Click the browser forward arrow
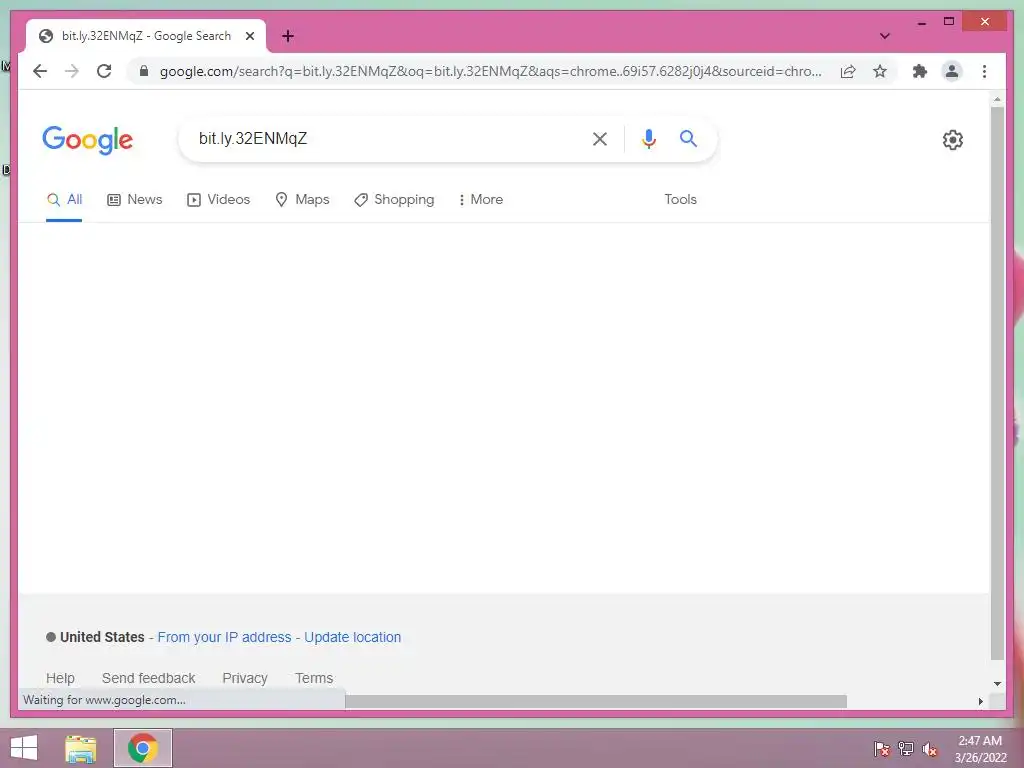 point(72,71)
